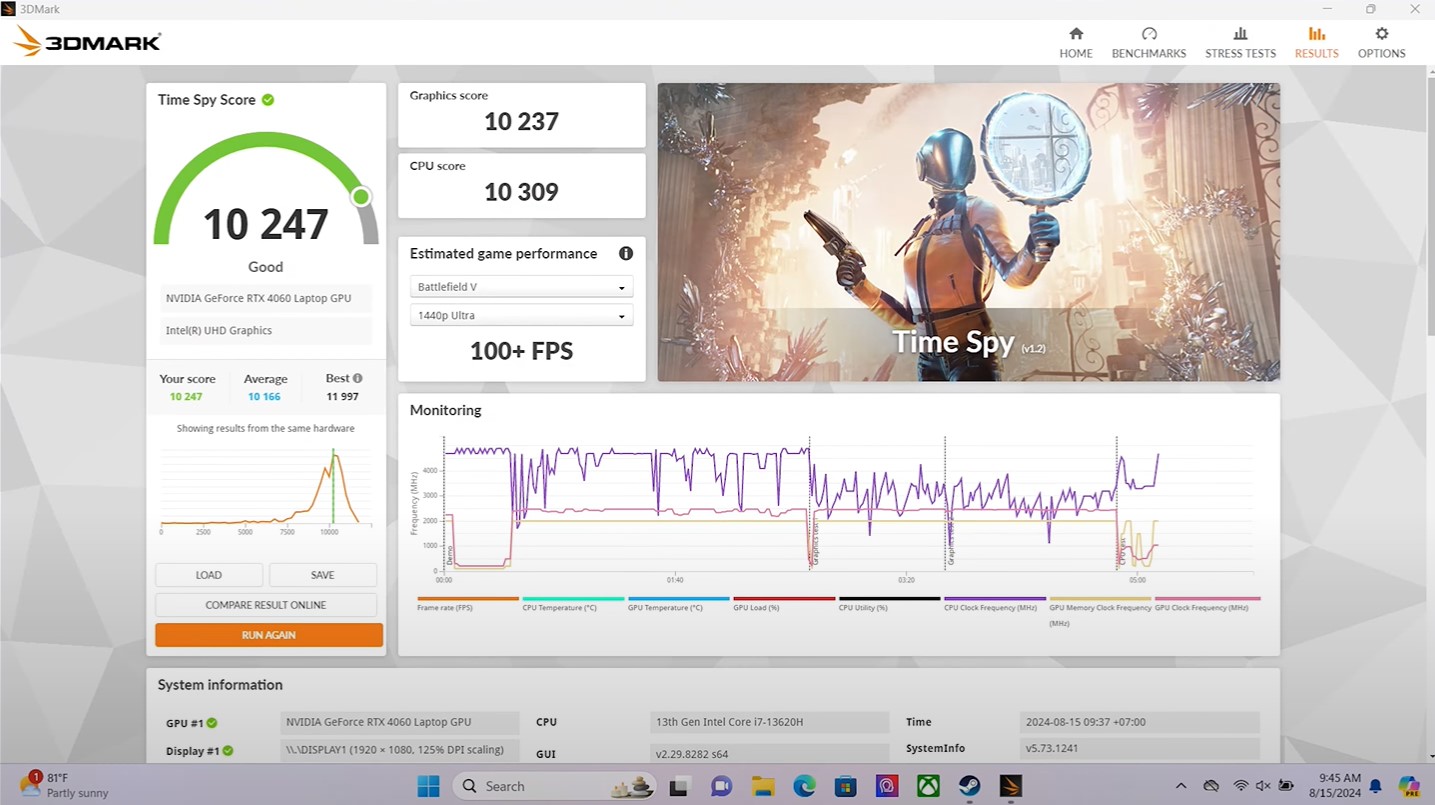Screen dimensions: 1435x805
Task: Toggle the GPU Memory Clock Frequency legend
Action: point(1100,610)
